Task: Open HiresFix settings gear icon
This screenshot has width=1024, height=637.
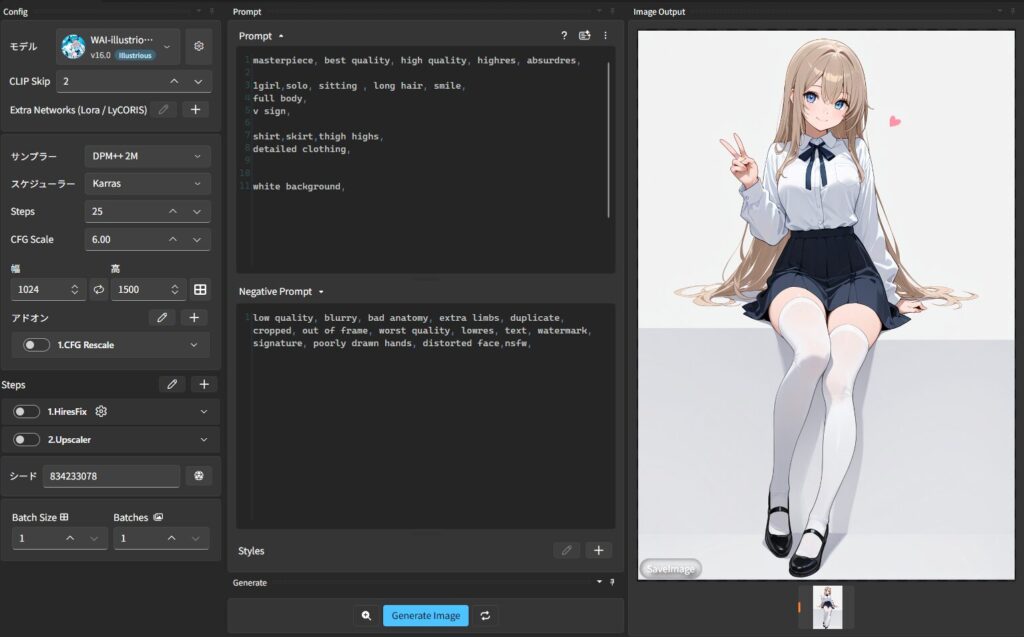Action: [101, 411]
